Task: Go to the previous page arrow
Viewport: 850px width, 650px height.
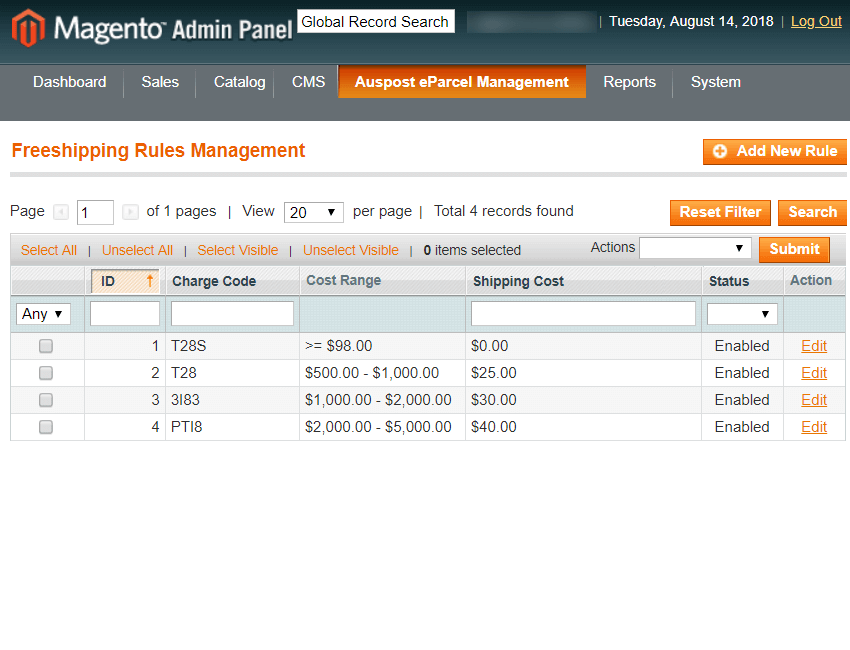Action: (x=61, y=211)
